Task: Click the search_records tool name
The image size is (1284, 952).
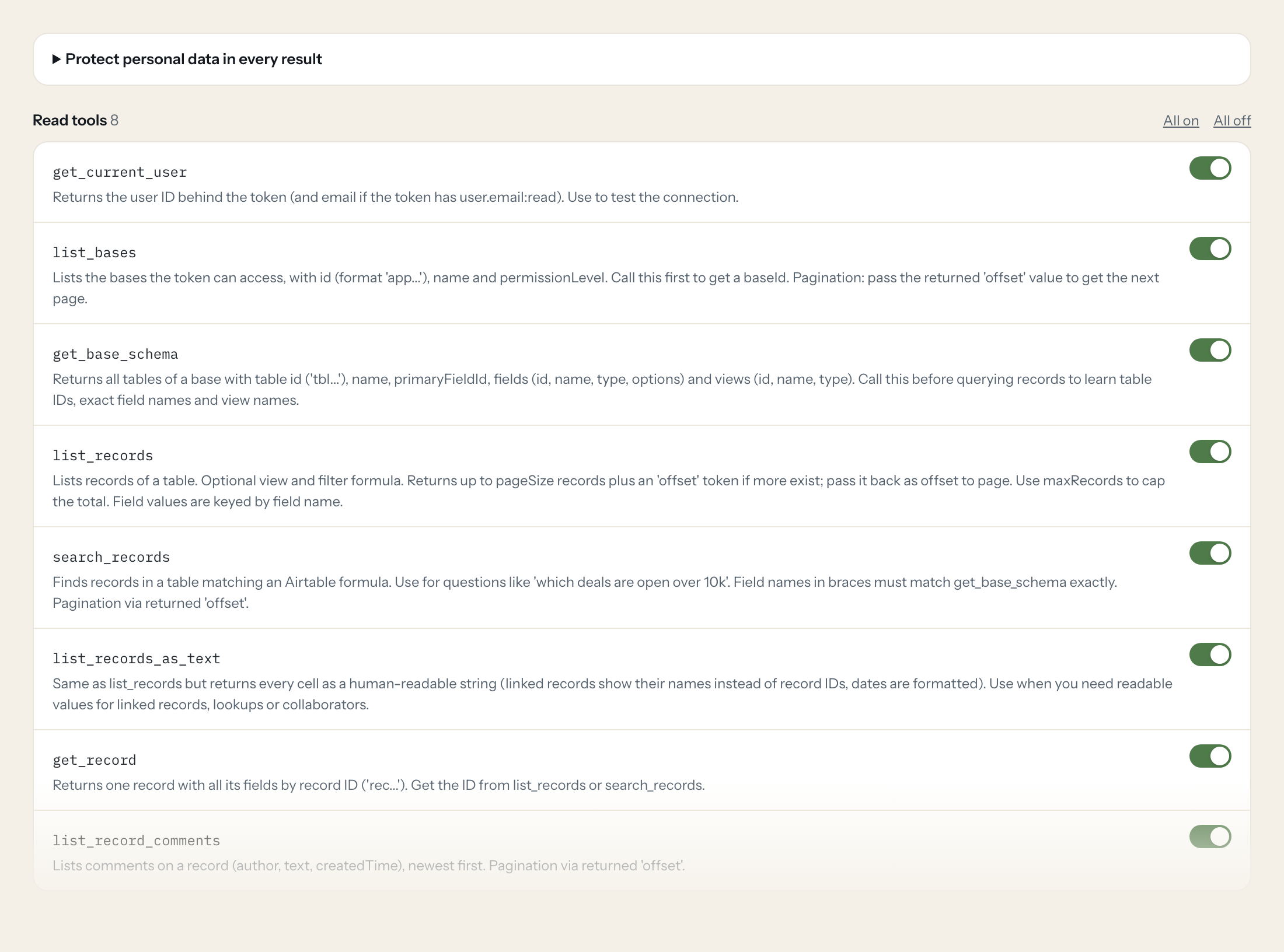Action: (x=111, y=557)
